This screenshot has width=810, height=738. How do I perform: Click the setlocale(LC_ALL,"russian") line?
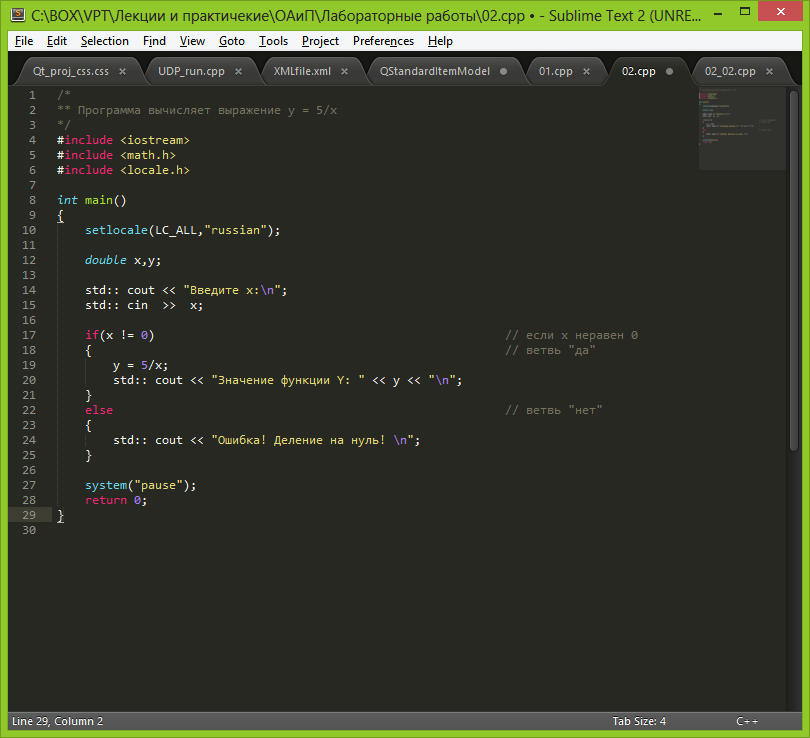point(182,230)
